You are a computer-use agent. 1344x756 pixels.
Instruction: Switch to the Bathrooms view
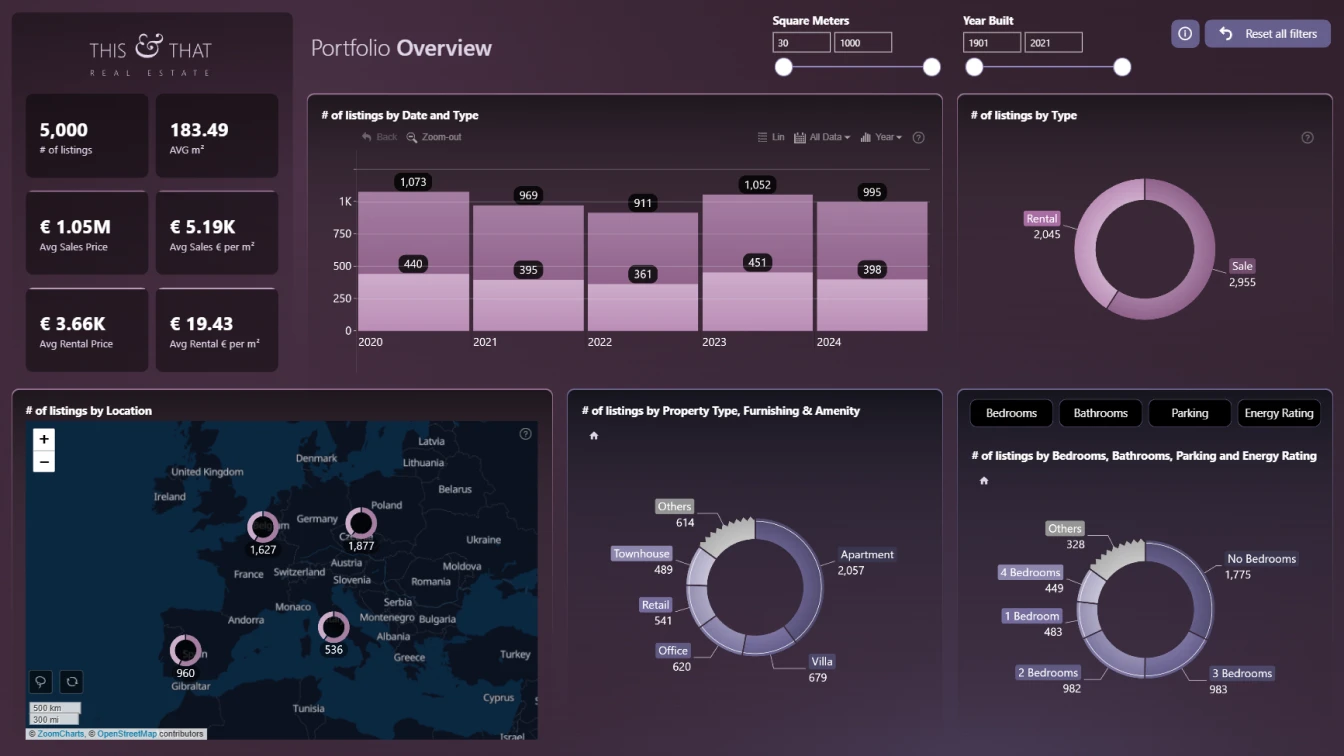pyautogui.click(x=1100, y=413)
